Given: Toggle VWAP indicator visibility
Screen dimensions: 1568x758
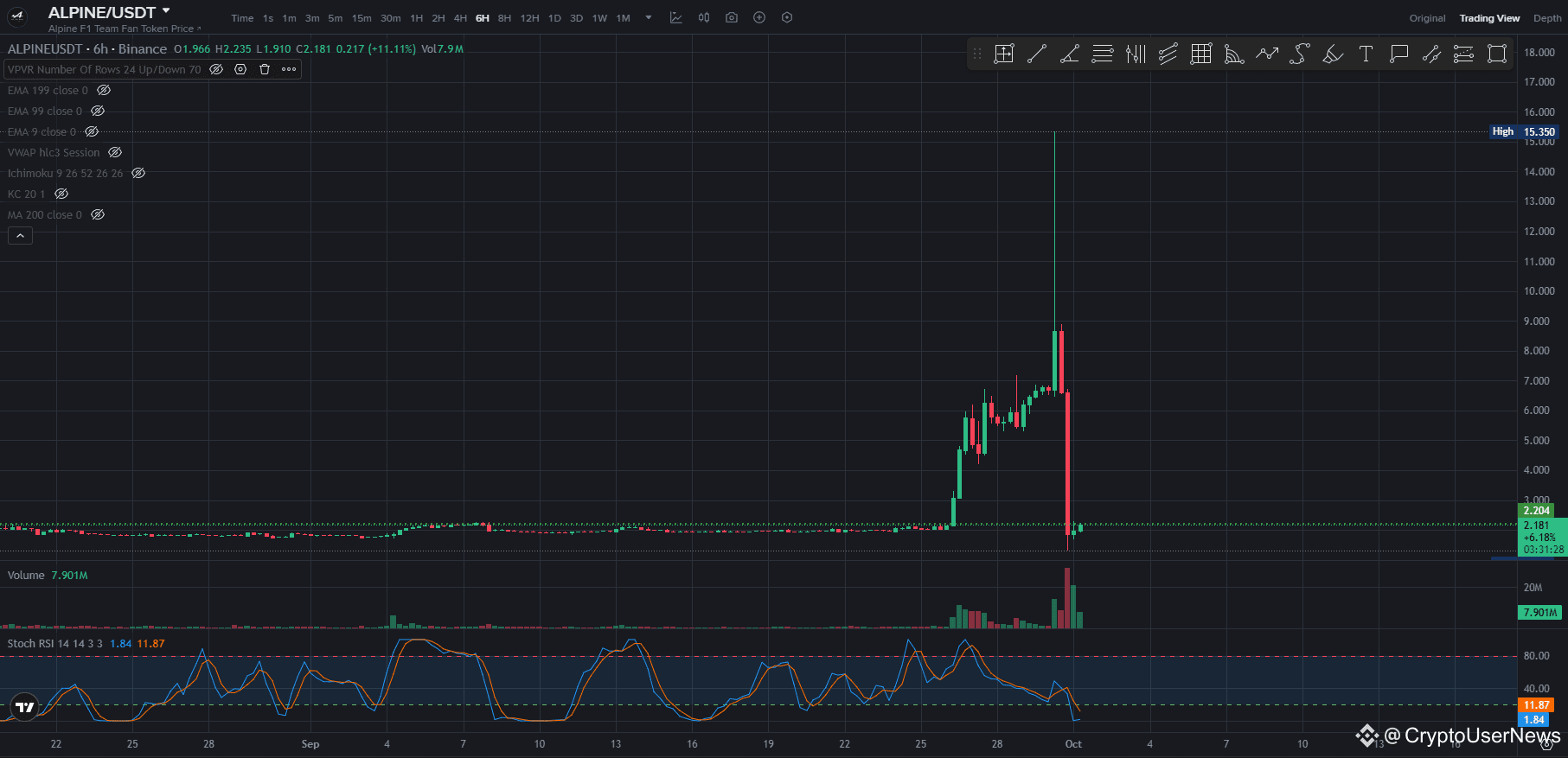Looking at the screenshot, I should pyautogui.click(x=115, y=152).
